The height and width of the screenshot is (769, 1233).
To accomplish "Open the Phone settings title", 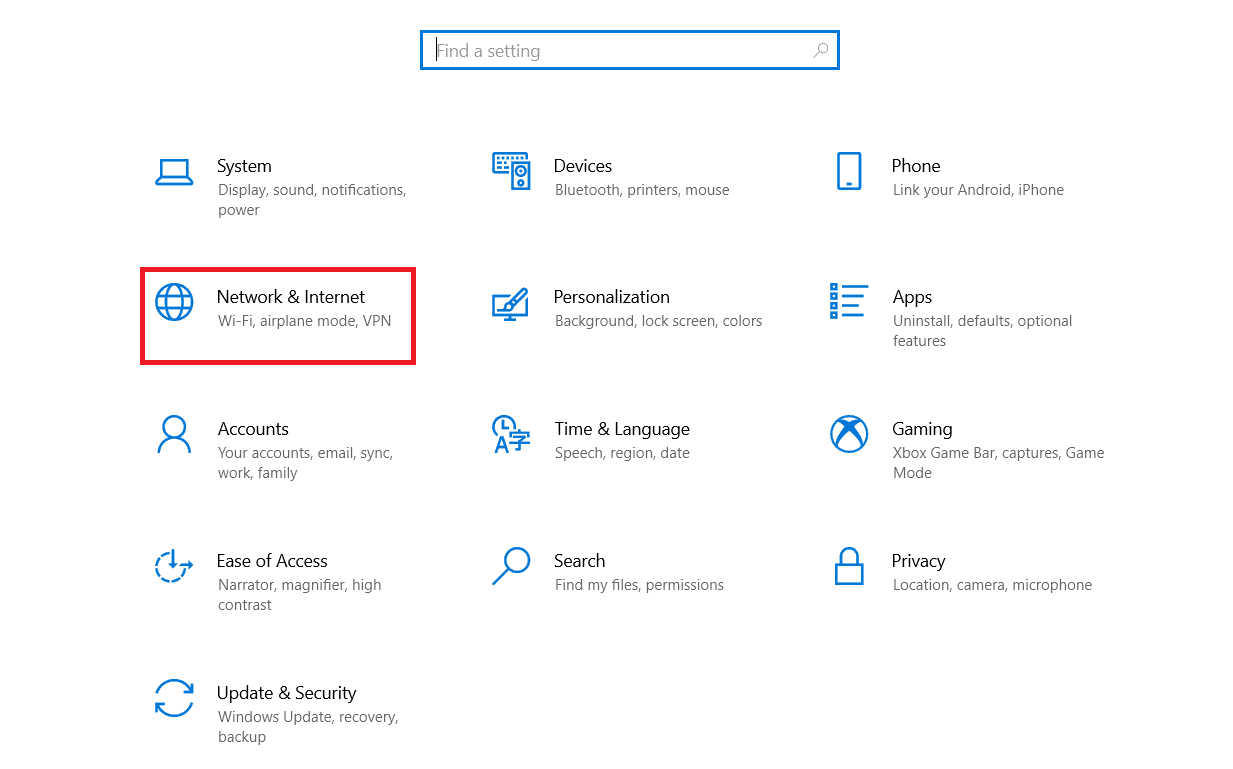I will pyautogui.click(x=916, y=166).
